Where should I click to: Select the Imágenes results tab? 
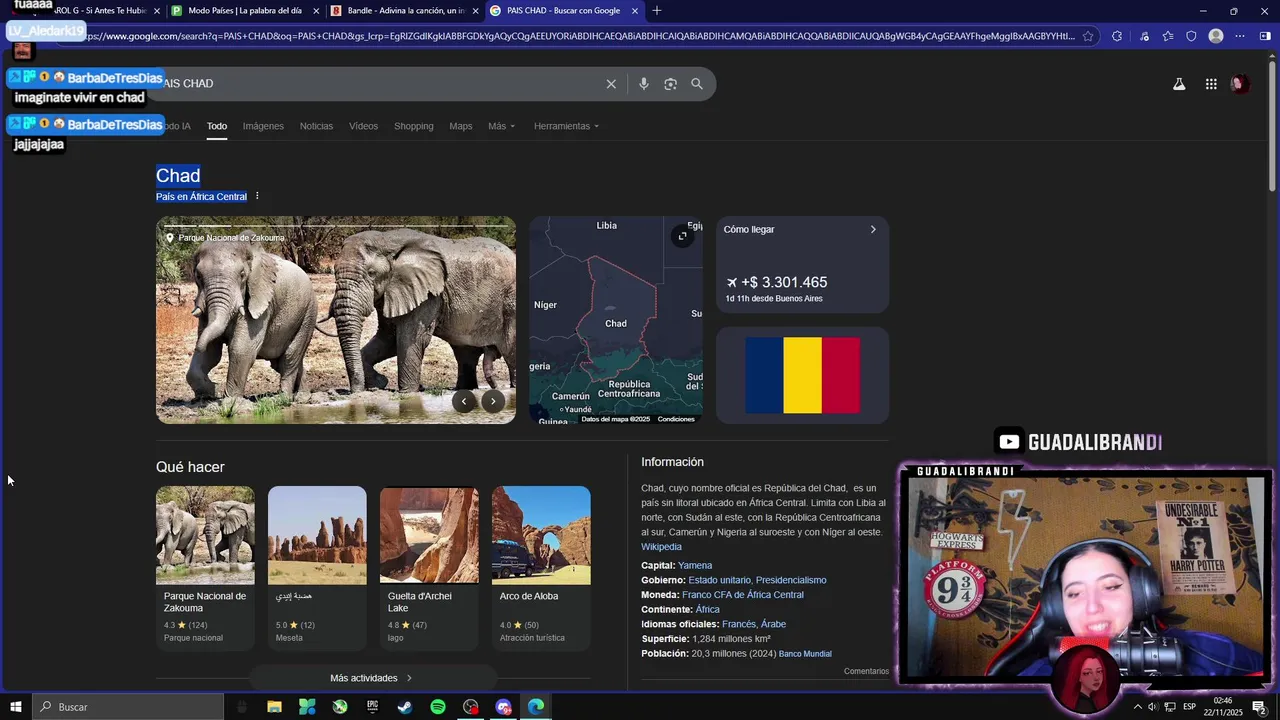coord(263,126)
